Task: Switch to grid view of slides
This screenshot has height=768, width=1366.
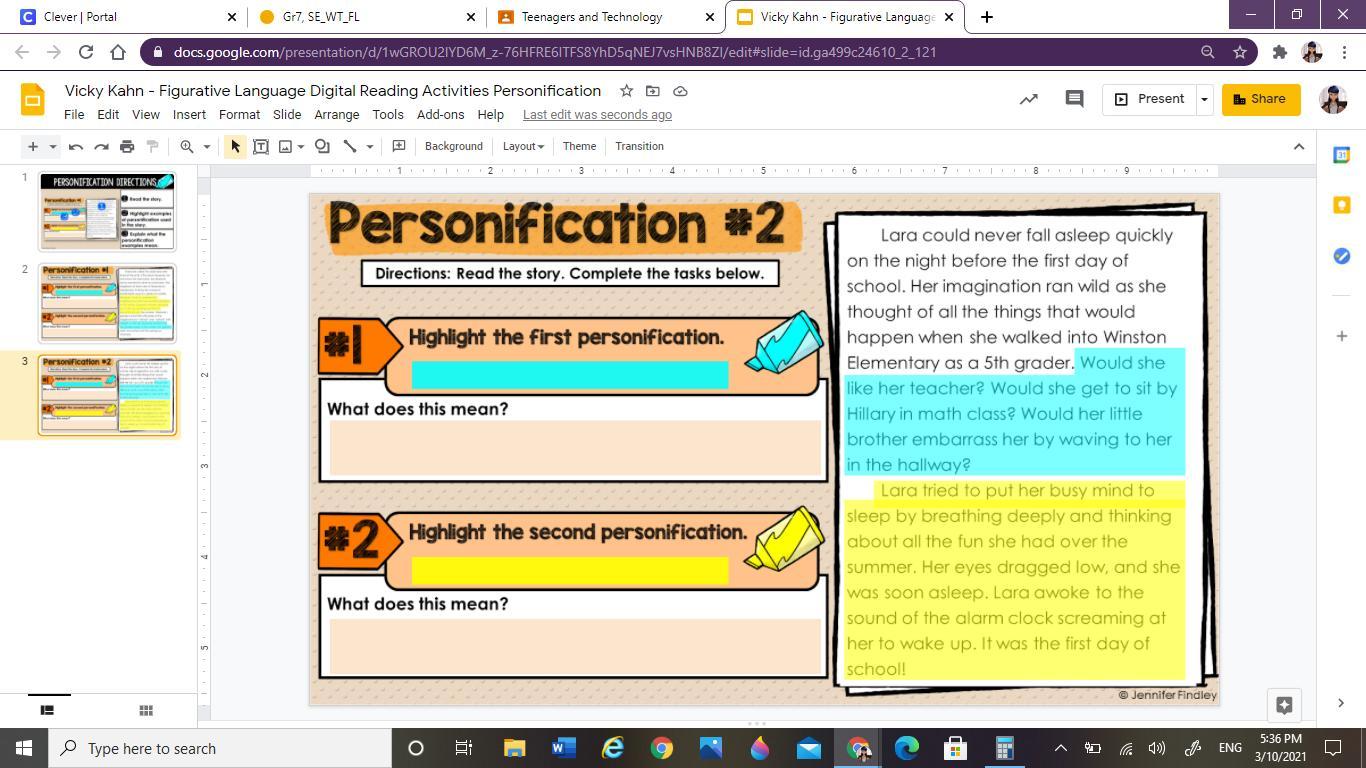Action: tap(146, 710)
